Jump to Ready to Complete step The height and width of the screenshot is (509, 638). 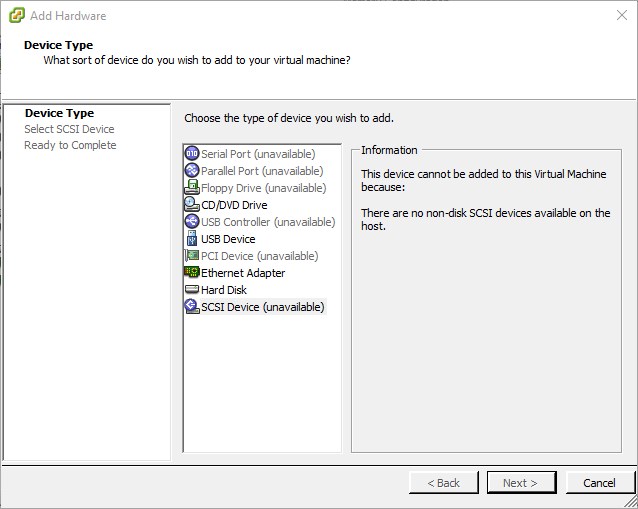[x=70, y=145]
